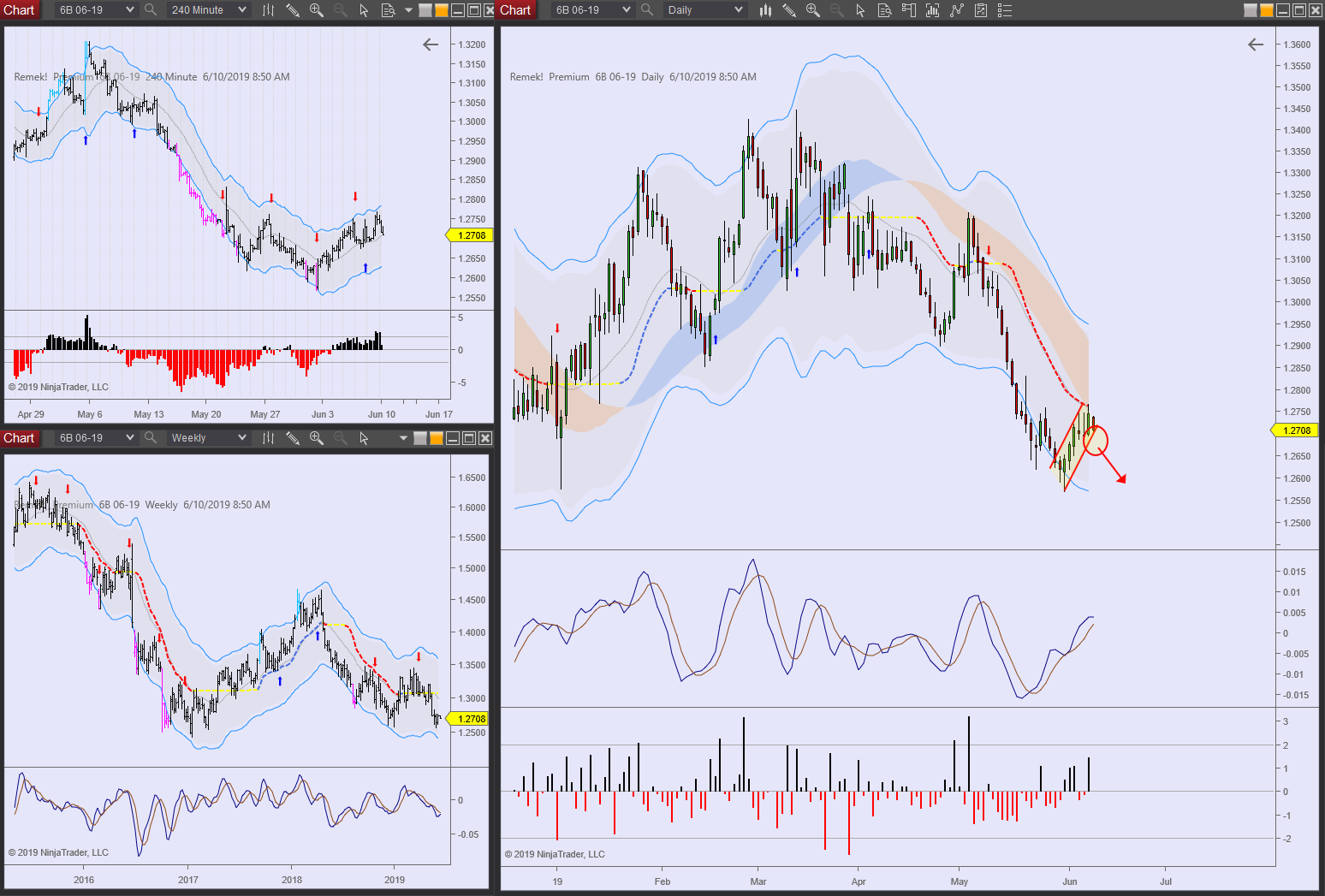Image resolution: width=1325 pixels, height=896 pixels.
Task: Zoom out on the Daily chart
Action: [x=837, y=9]
